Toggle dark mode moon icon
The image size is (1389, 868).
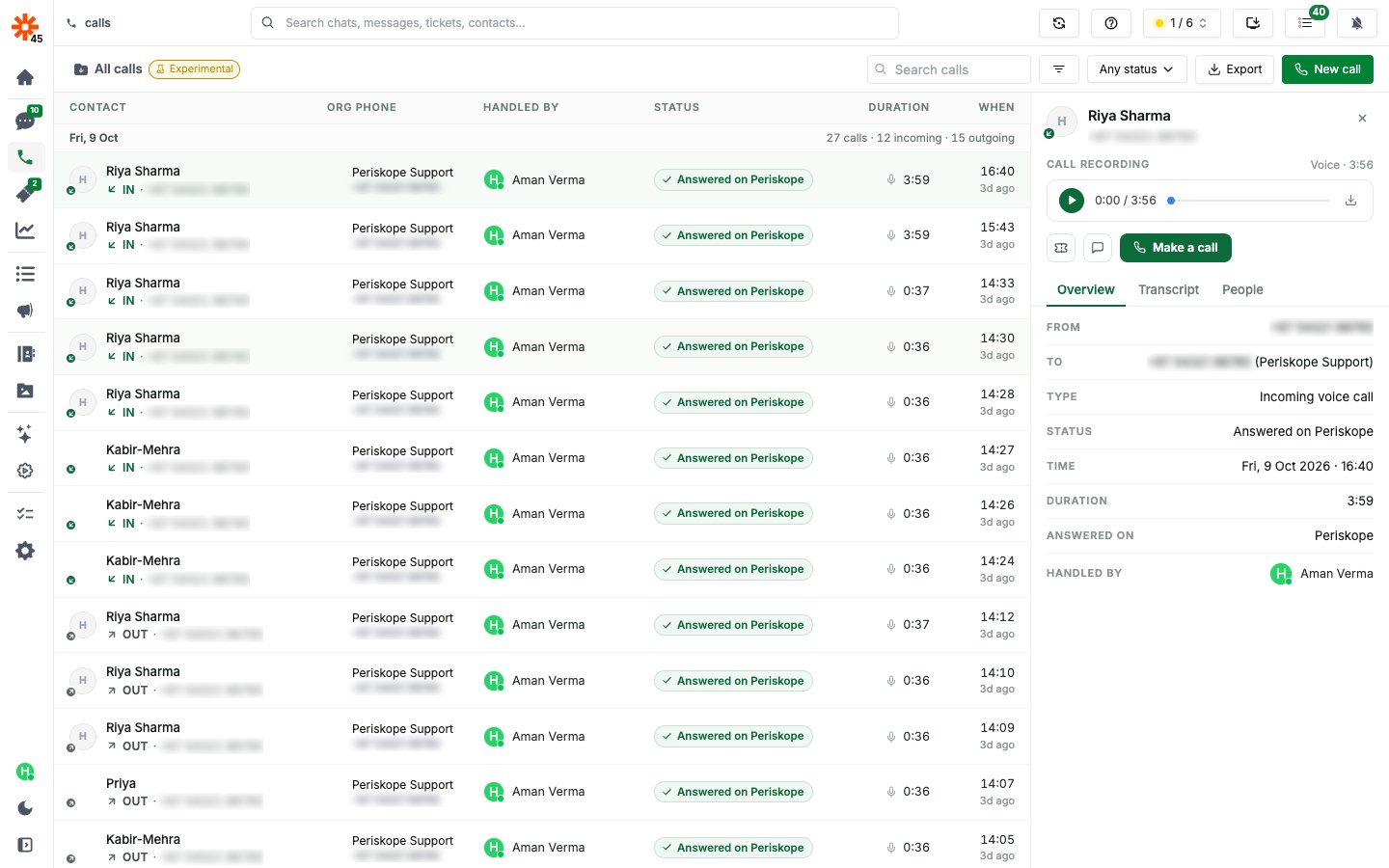coord(26,808)
